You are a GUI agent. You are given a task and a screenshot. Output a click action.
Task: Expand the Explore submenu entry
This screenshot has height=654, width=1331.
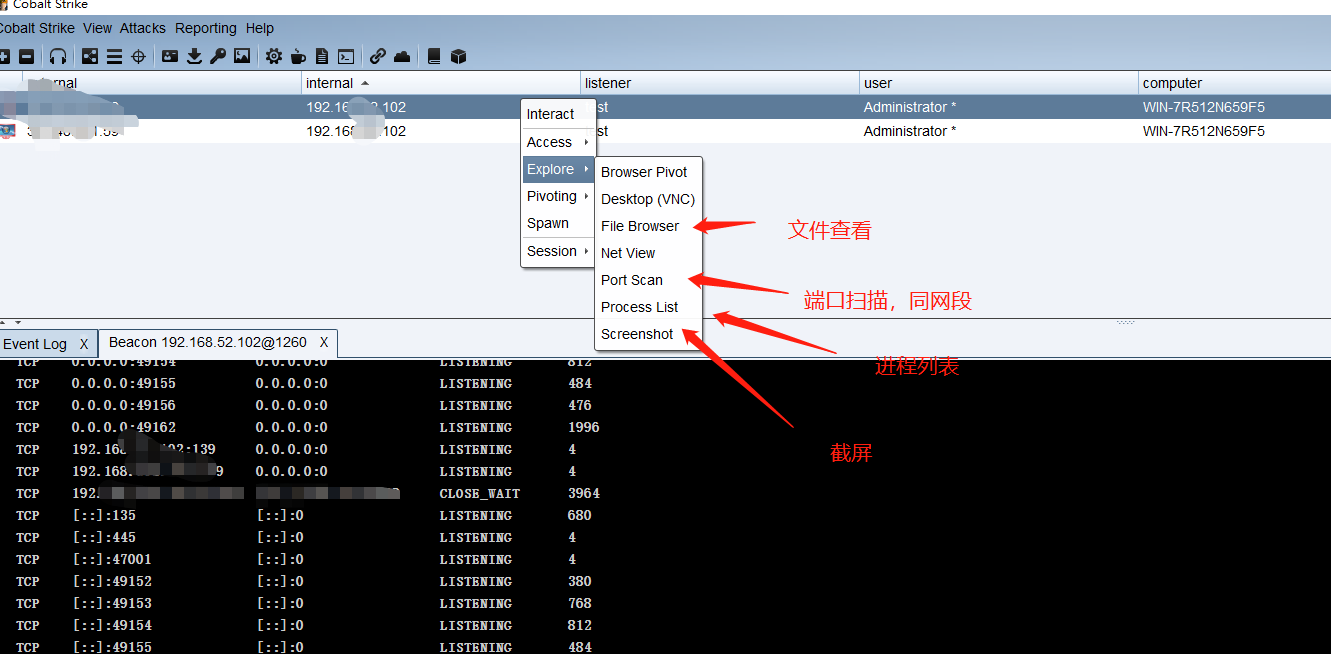tap(558, 169)
